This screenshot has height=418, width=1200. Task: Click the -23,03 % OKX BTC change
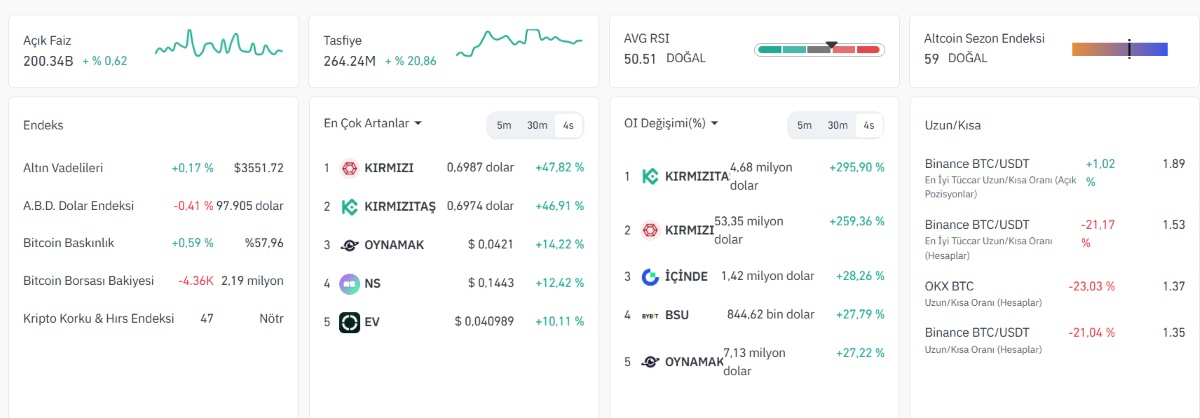pyautogui.click(x=1091, y=286)
